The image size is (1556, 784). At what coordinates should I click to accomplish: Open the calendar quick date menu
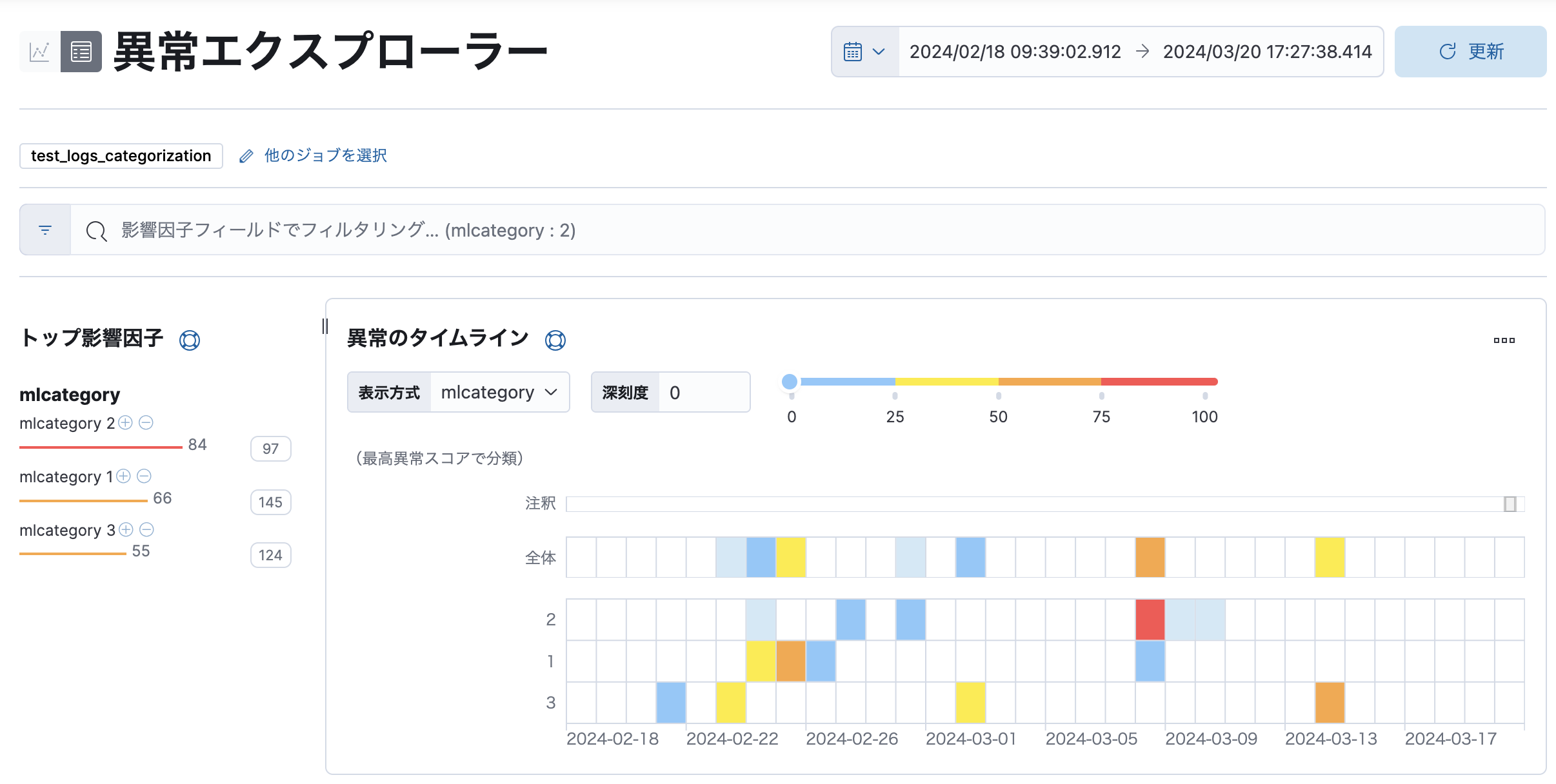pos(864,52)
